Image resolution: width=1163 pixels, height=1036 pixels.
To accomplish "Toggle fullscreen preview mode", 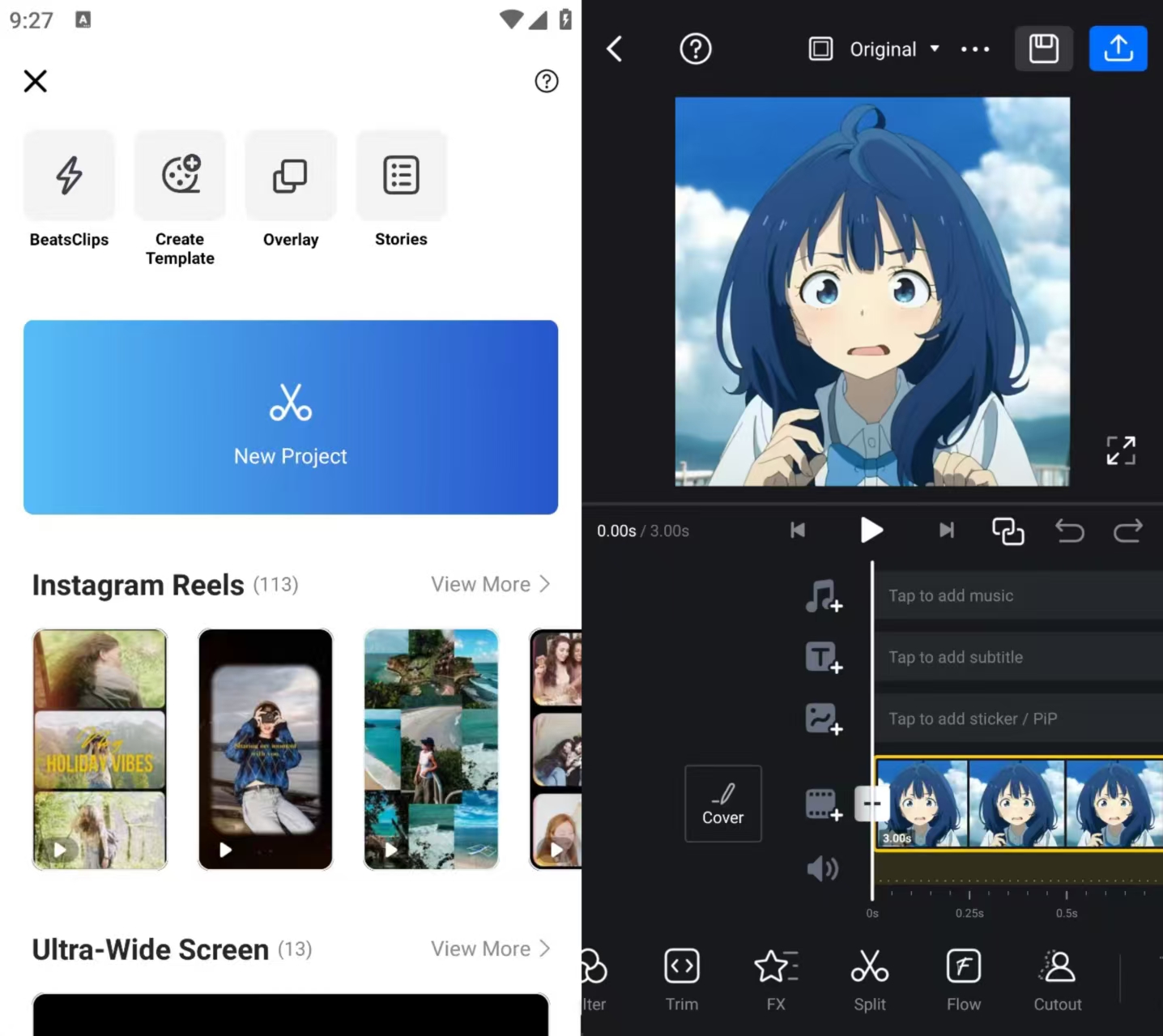I will click(1121, 450).
